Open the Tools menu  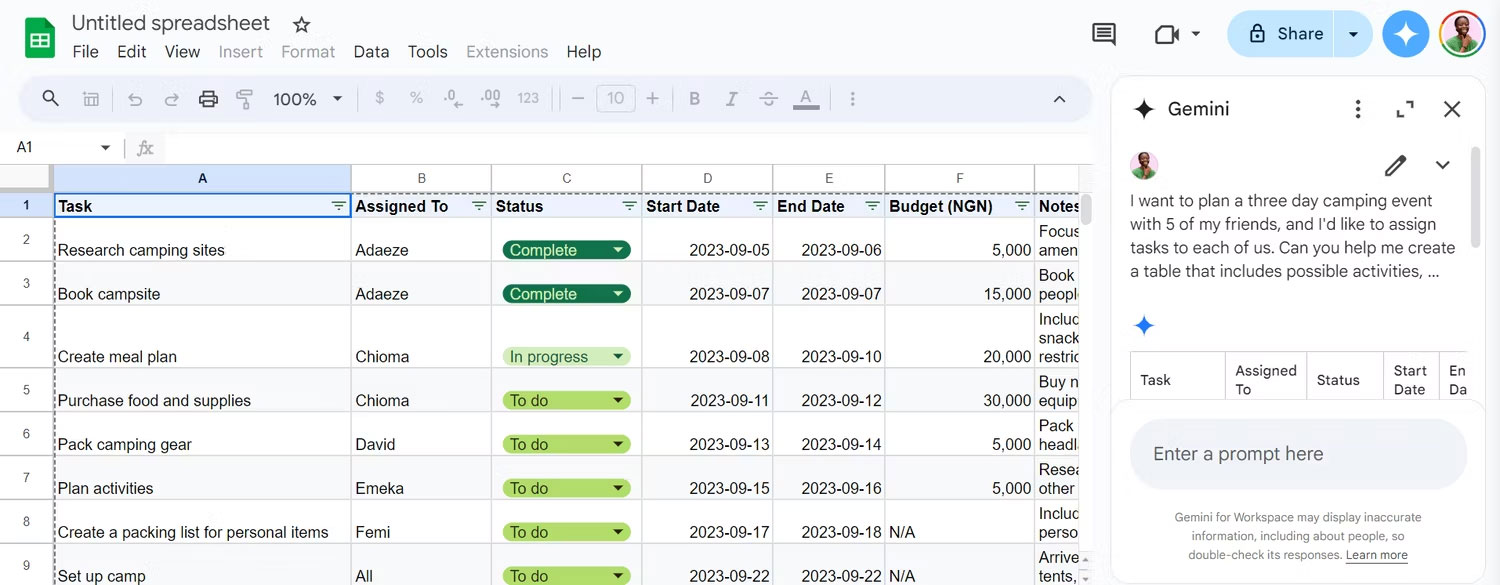pos(427,52)
